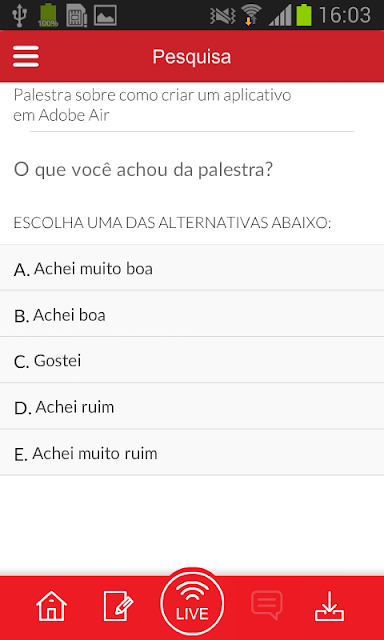Image resolution: width=384 pixels, height=640 pixels.
Task: Tap the Pesquisa header title
Action: coord(192,57)
